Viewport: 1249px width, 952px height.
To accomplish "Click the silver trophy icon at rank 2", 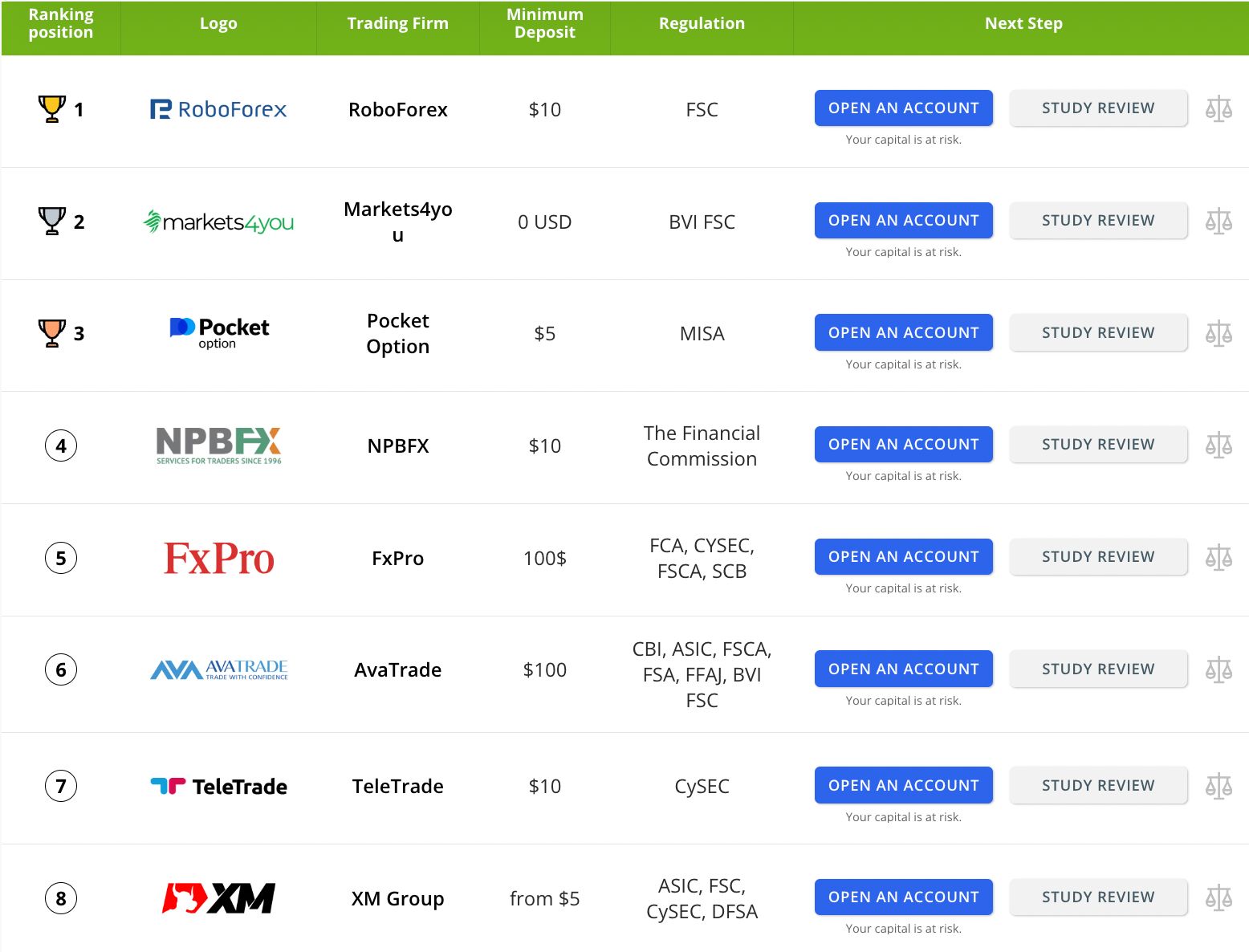I will click(52, 221).
